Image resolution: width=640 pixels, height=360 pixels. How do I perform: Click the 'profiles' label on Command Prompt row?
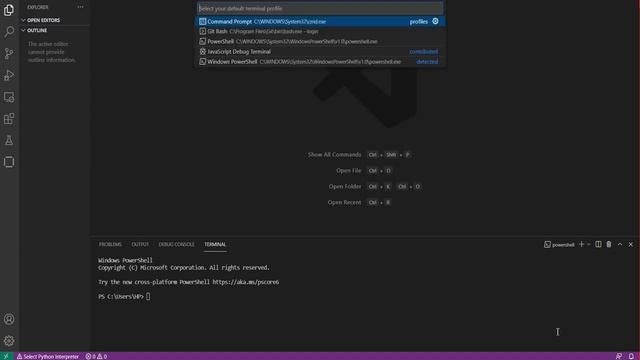click(419, 22)
